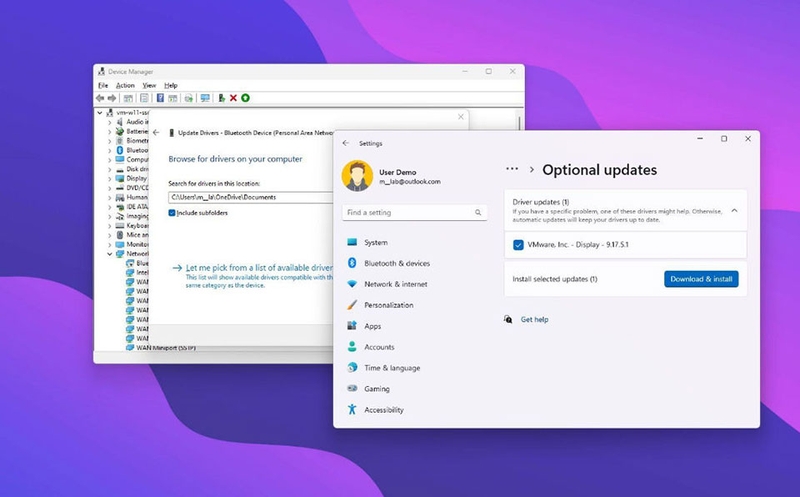Click Update device driver toolbar icon
Viewport: 800px width, 497px height.
(x=221, y=98)
